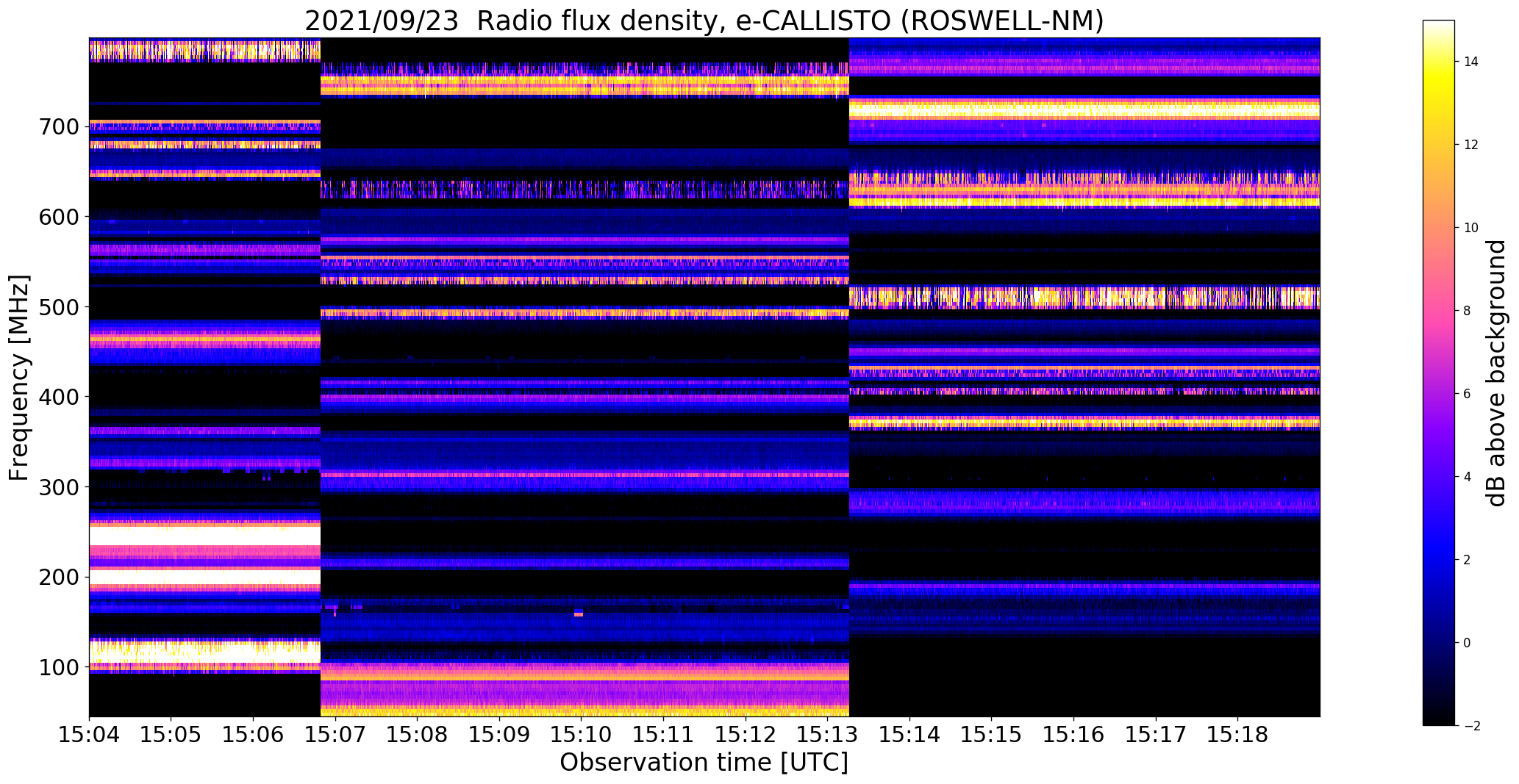Viewport: 1519px width, 784px height.
Task: Click the 15:12 time tick label
Action: (746, 735)
